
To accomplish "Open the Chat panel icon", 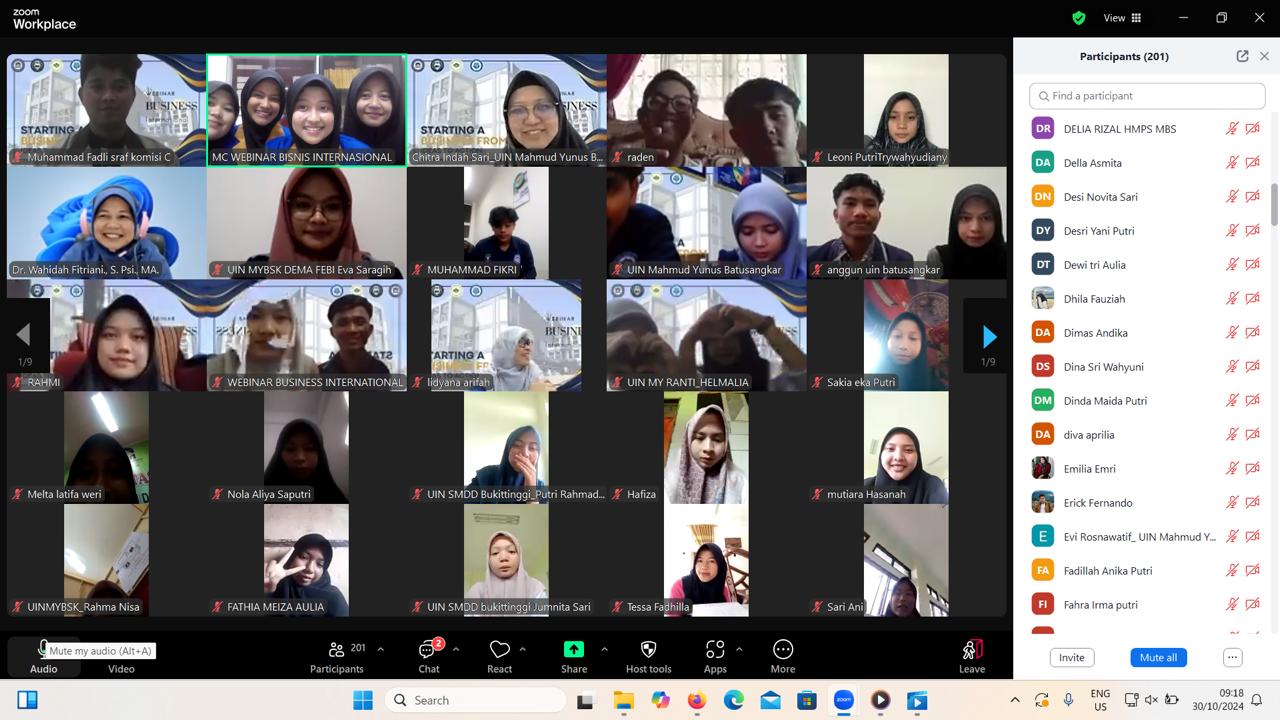I will pos(428,651).
